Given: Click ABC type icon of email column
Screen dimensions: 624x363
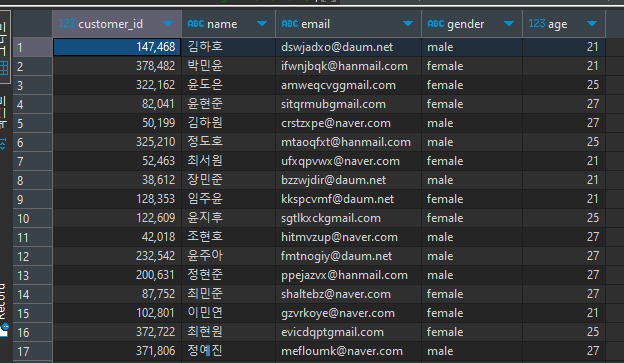Looking at the screenshot, I should click(x=290, y=24).
